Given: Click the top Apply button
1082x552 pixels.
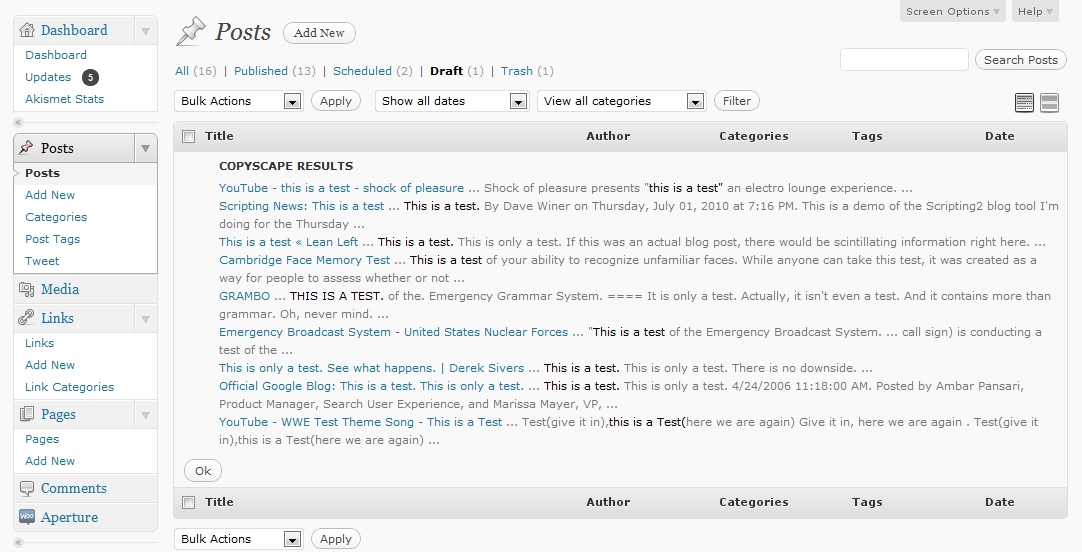Looking at the screenshot, I should (x=336, y=101).
